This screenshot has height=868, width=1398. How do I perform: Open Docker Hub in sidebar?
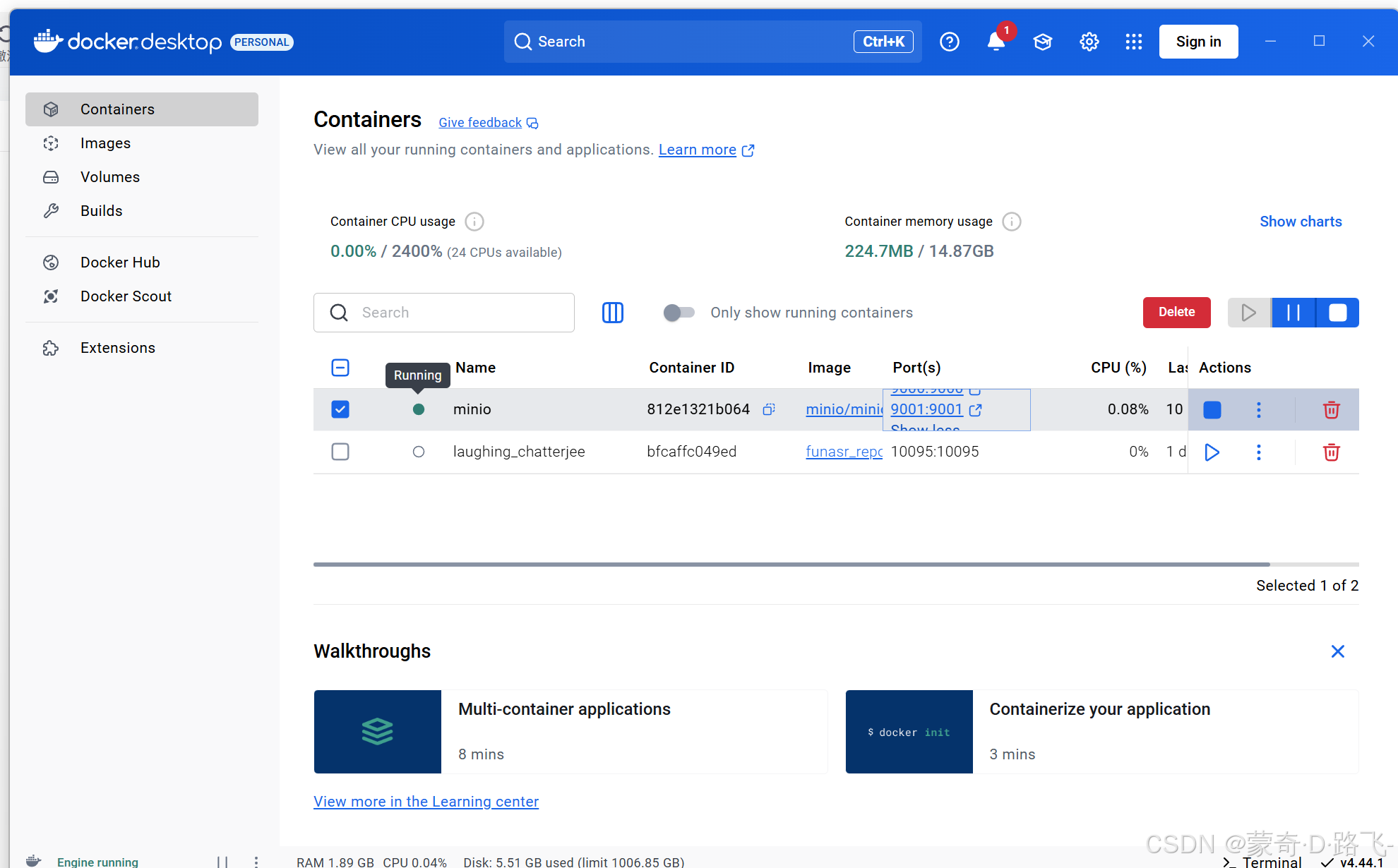point(142,263)
